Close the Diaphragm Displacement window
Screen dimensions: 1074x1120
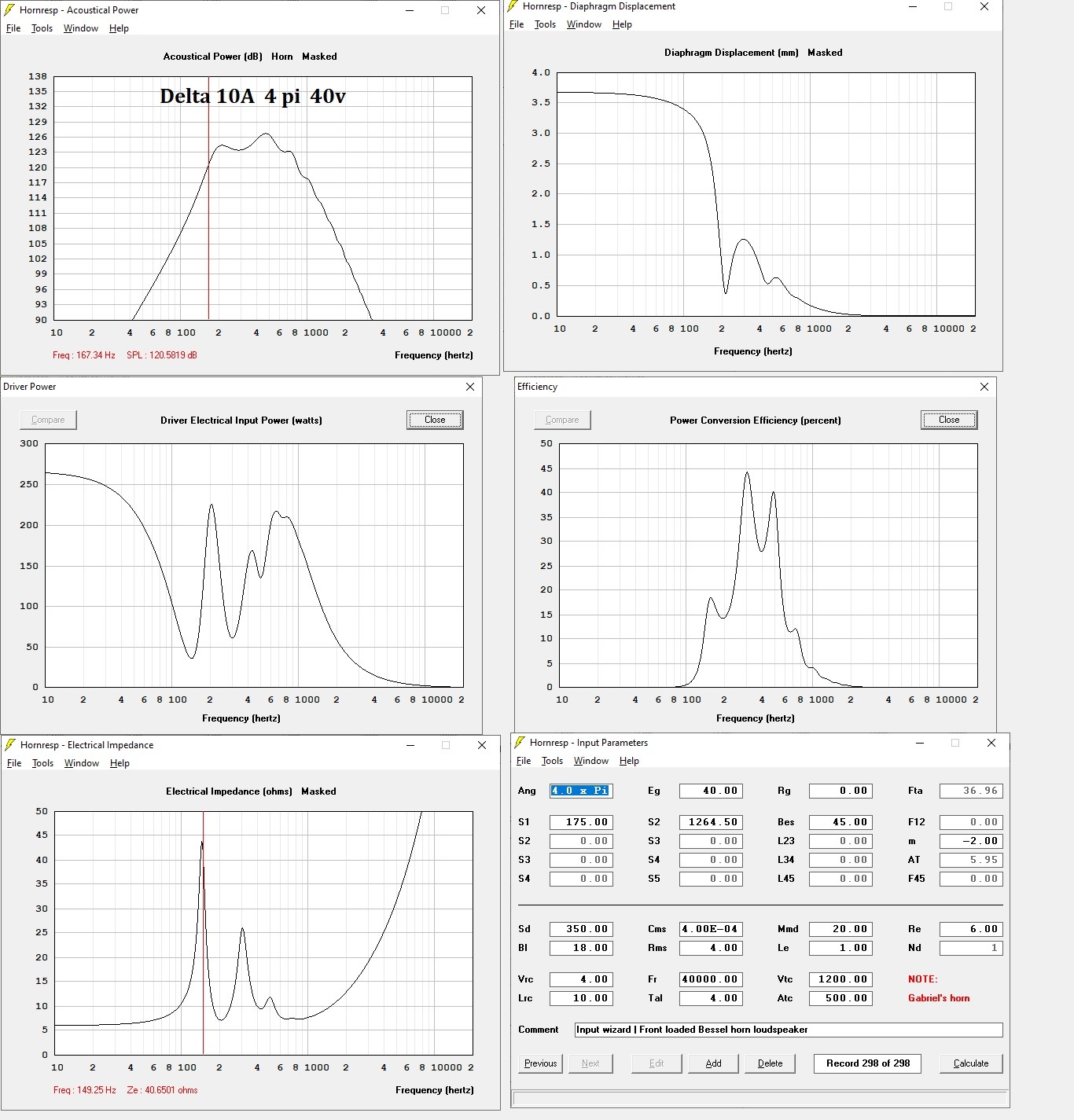pyautogui.click(x=984, y=6)
